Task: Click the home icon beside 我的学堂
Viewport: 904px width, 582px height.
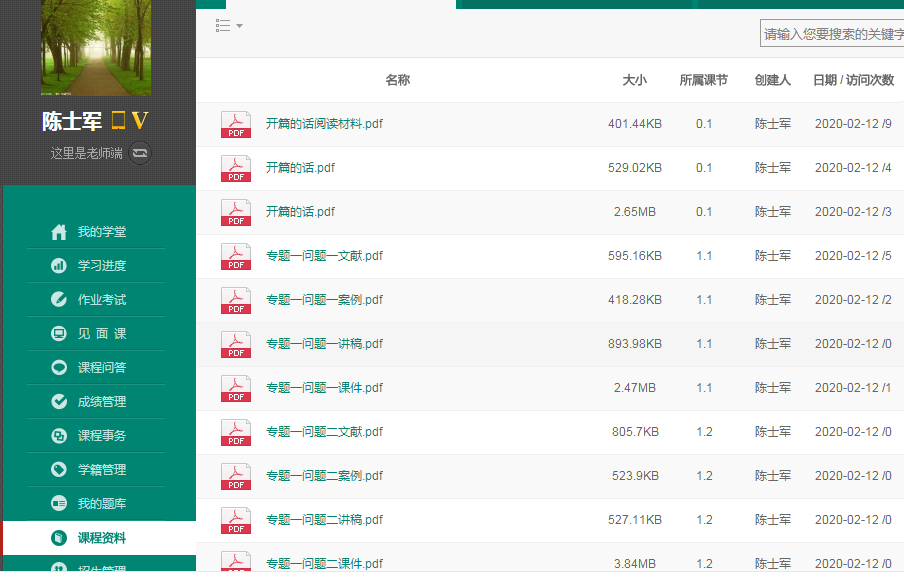Action: click(59, 232)
